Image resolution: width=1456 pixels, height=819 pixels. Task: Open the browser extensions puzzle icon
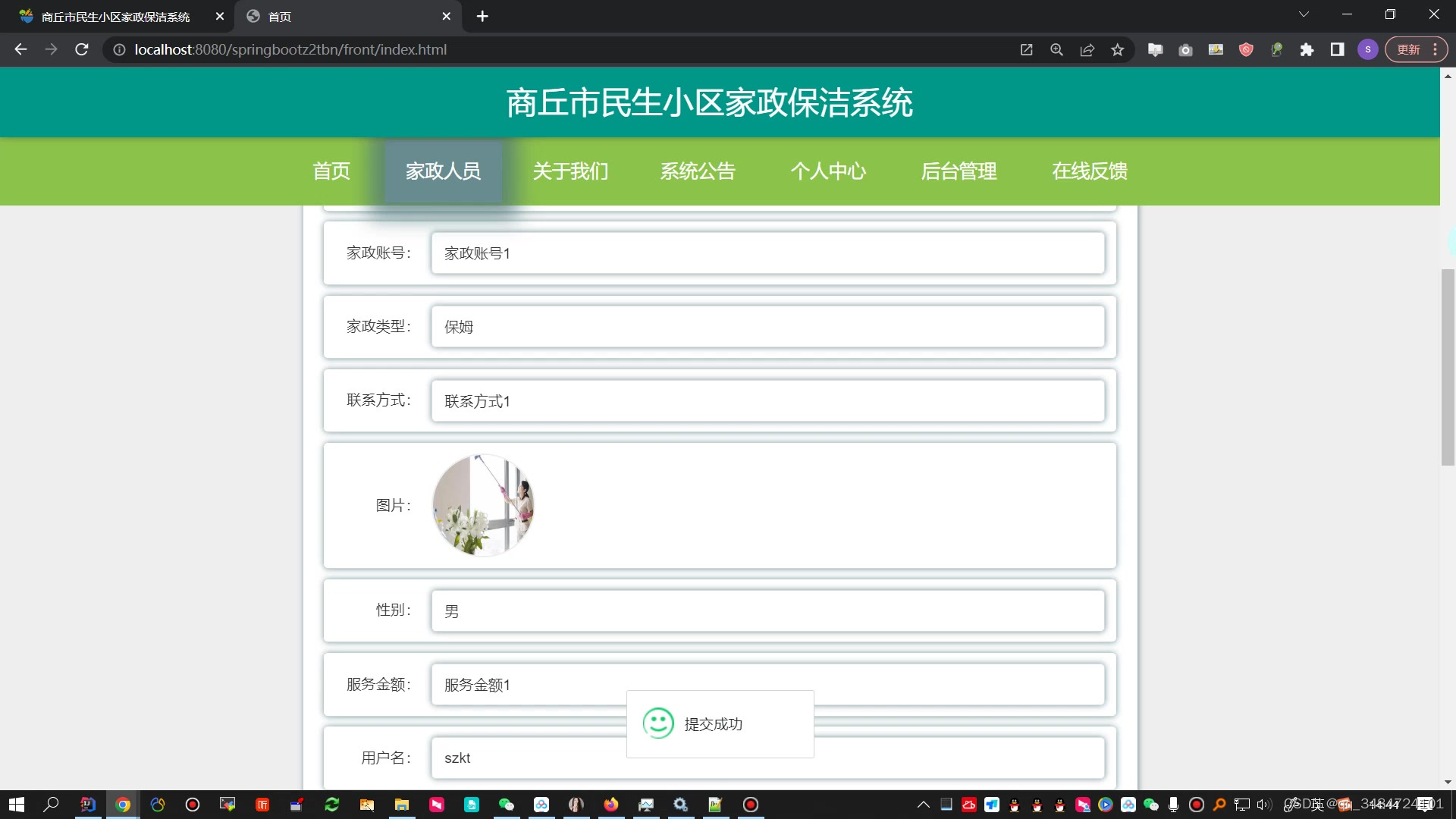coord(1307,50)
